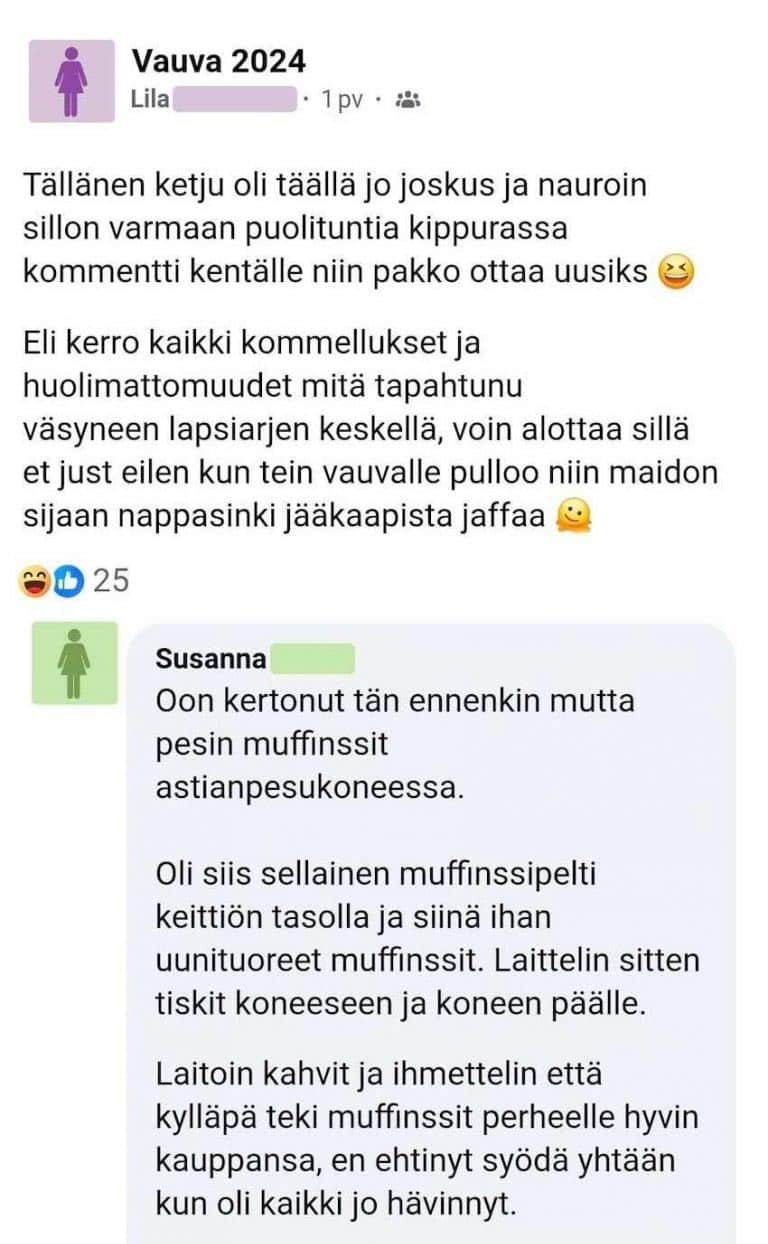Screen dimensions: 768x1244
Task: Open commenter Susanna's profile name
Action: pyautogui.click(x=211, y=659)
